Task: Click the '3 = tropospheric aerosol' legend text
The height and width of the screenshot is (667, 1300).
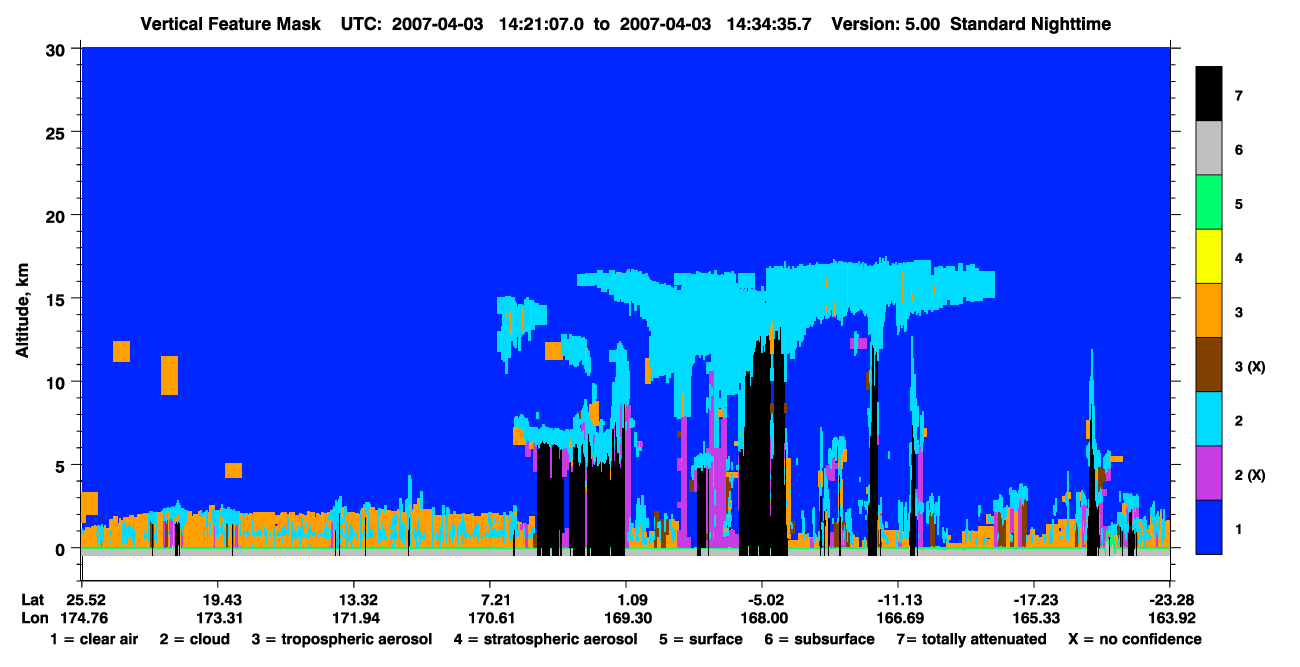Action: pos(342,639)
